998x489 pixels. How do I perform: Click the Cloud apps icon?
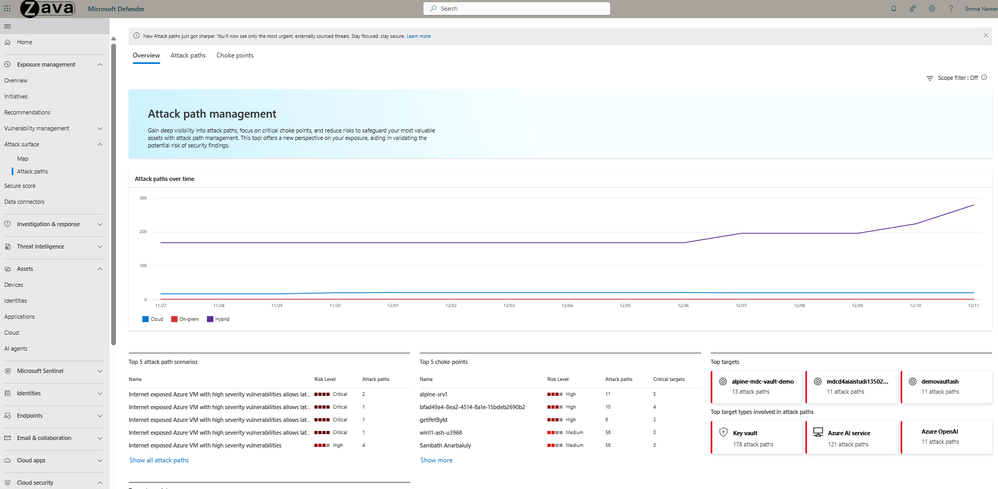point(8,460)
